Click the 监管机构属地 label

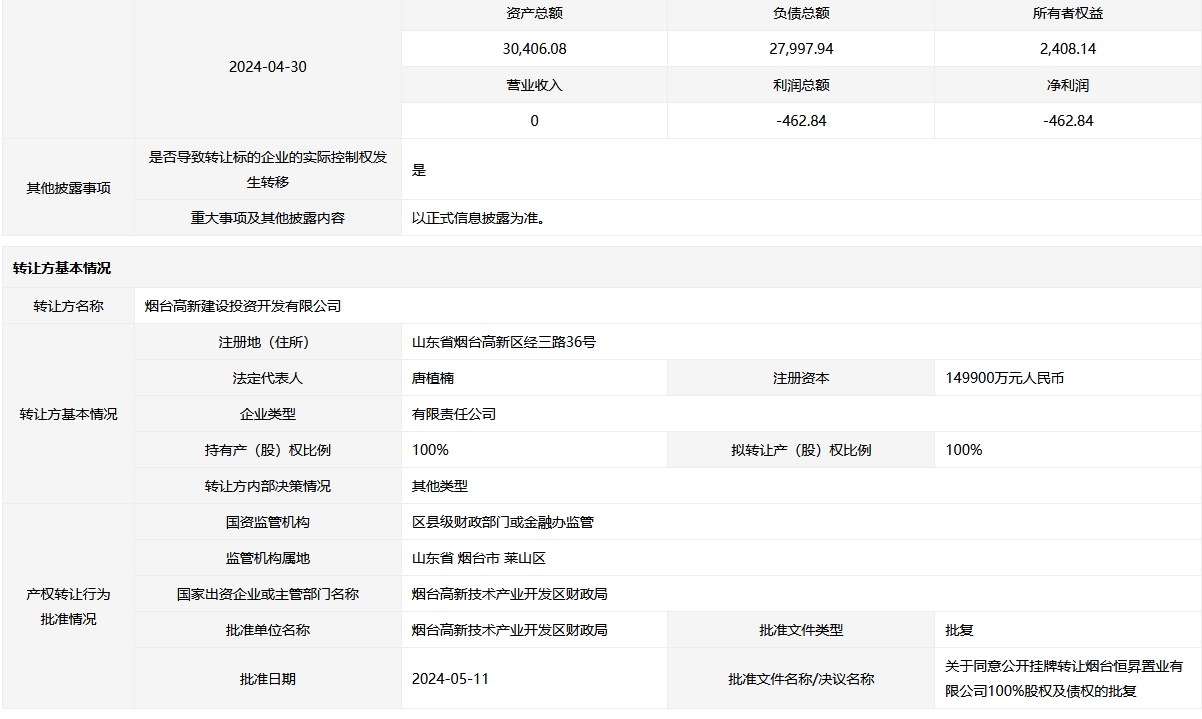tap(267, 558)
